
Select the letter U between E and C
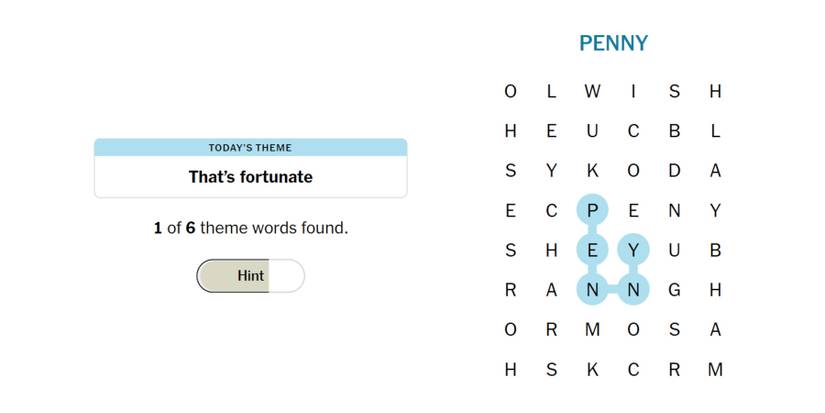pyautogui.click(x=592, y=131)
